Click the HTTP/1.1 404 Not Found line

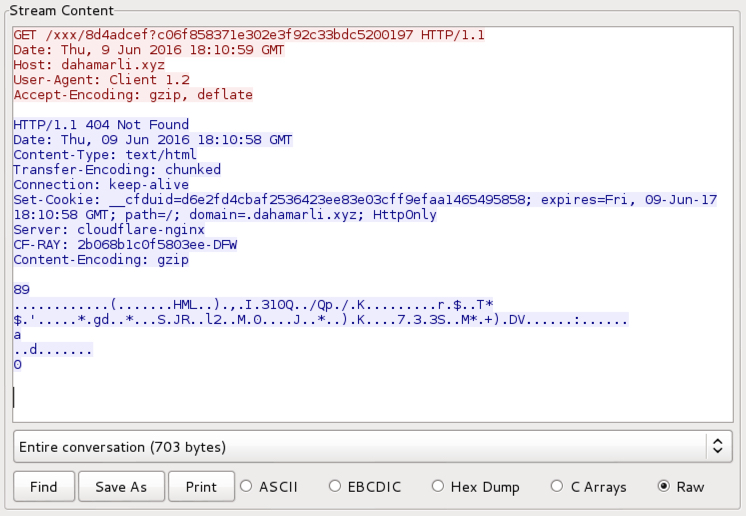101,125
